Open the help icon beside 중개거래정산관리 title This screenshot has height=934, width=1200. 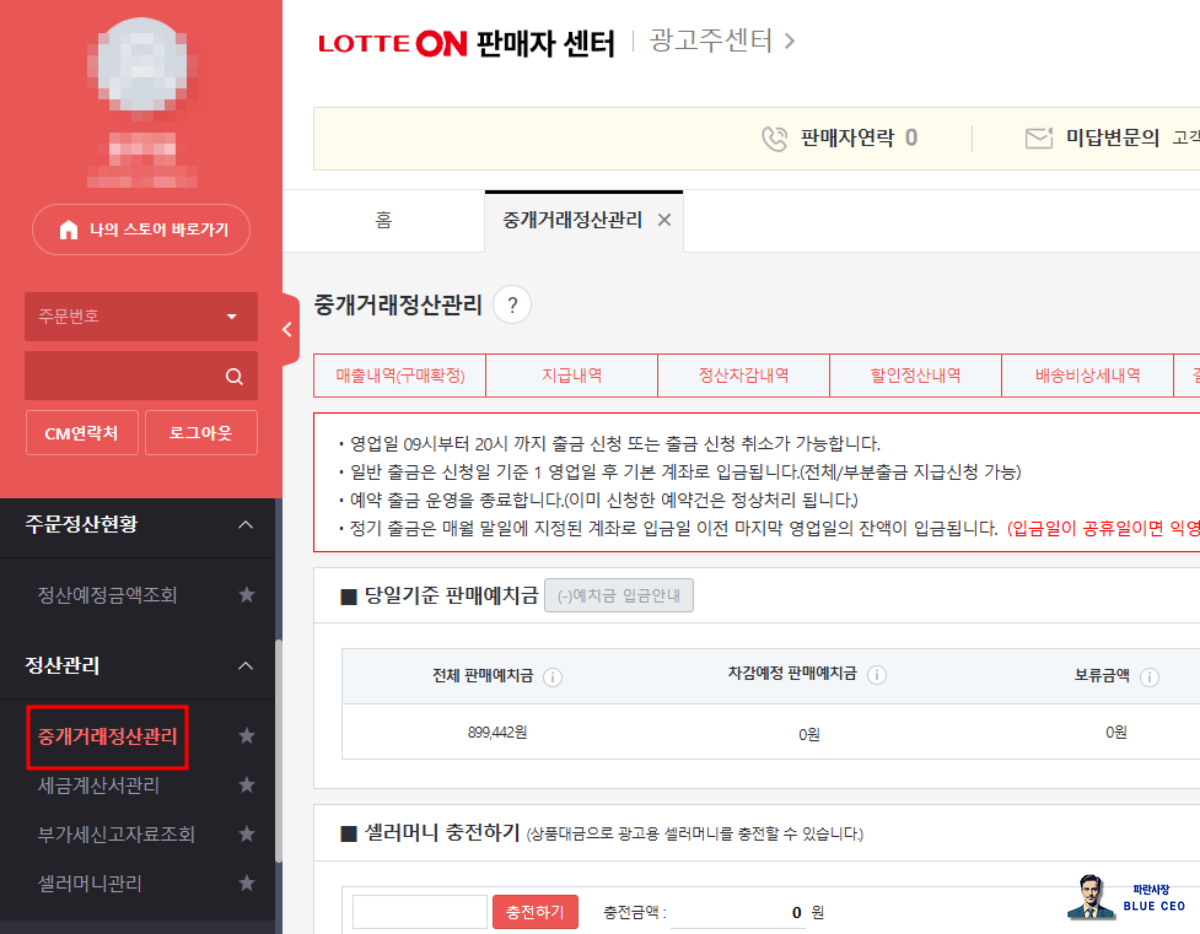[511, 304]
